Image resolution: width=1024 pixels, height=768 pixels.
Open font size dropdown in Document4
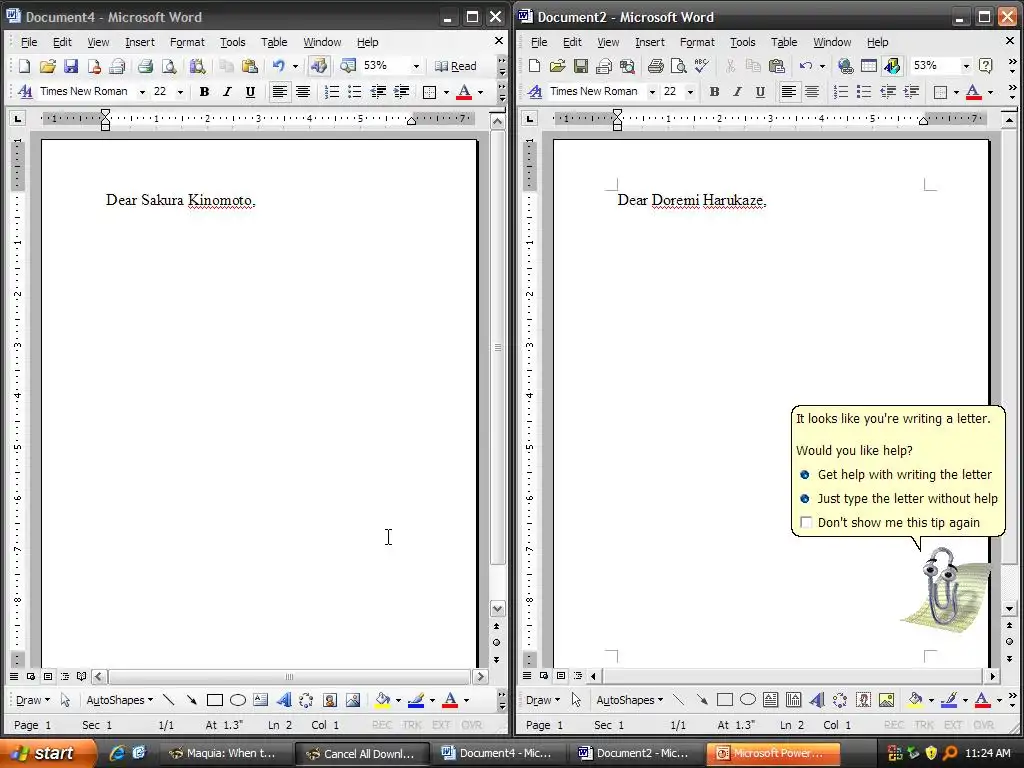point(180,92)
